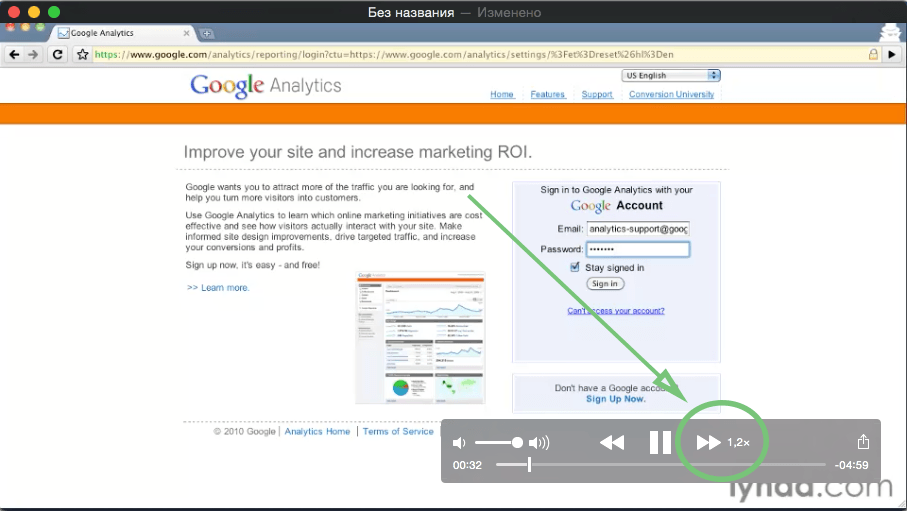Adjust the player volume slider
Screen dimensions: 907x511
(499, 443)
